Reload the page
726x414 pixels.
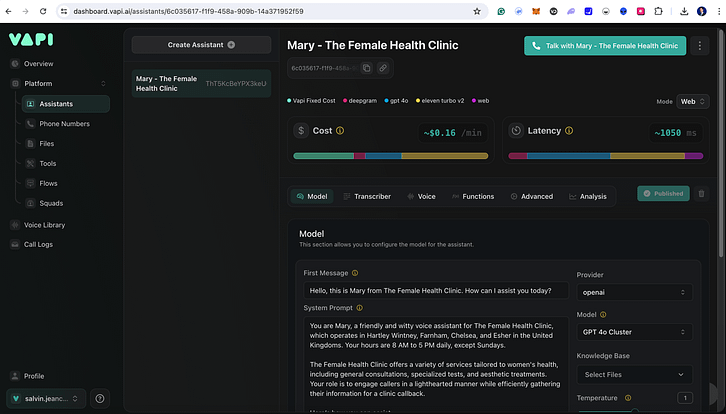coord(43,12)
